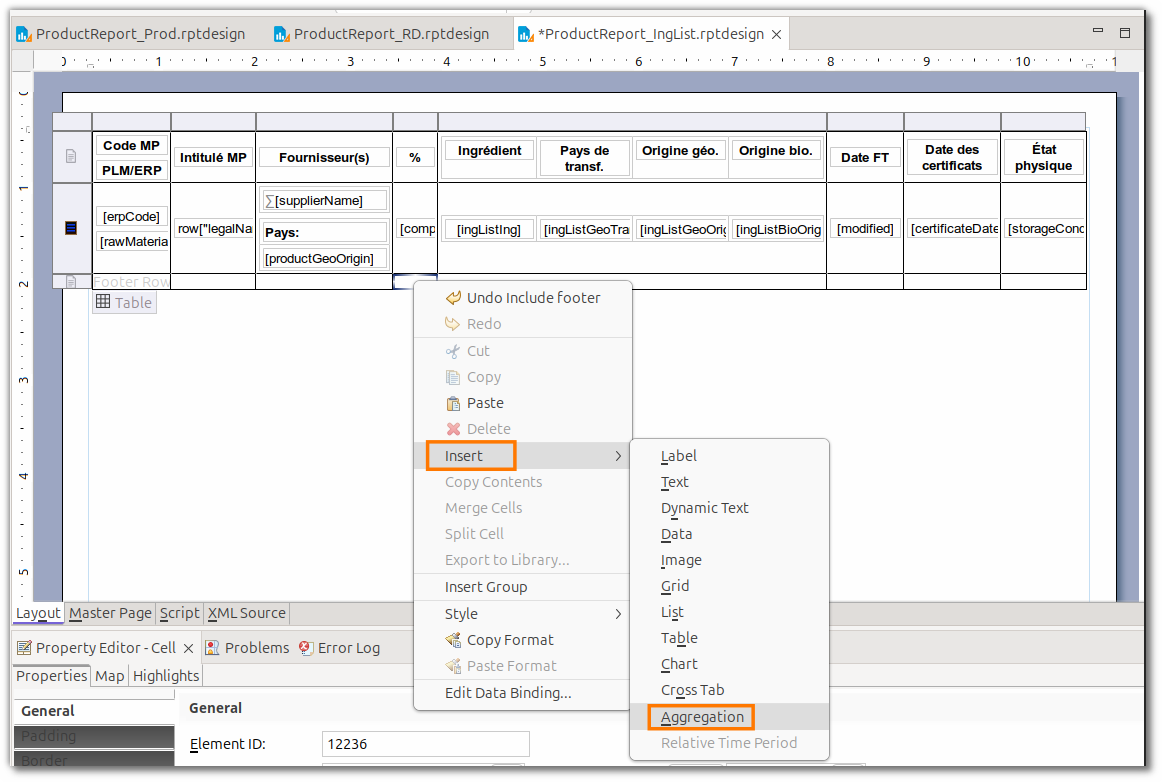Switch to the Layout tab
1162x782 pixels.
click(x=38, y=614)
